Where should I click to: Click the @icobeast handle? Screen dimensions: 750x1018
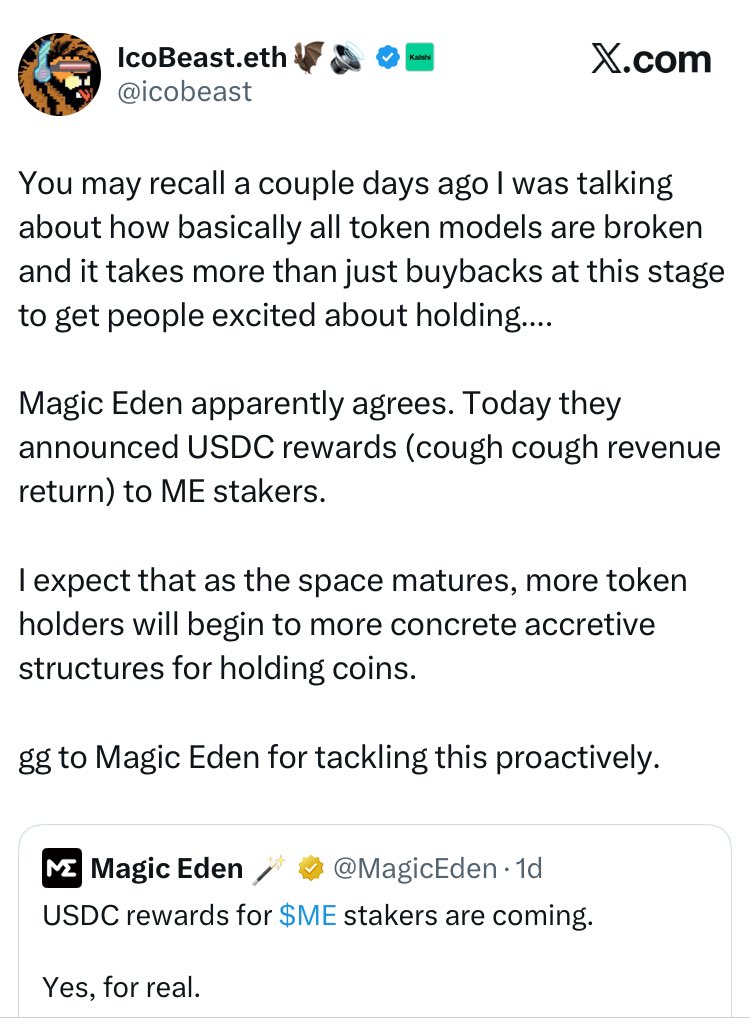tap(185, 93)
